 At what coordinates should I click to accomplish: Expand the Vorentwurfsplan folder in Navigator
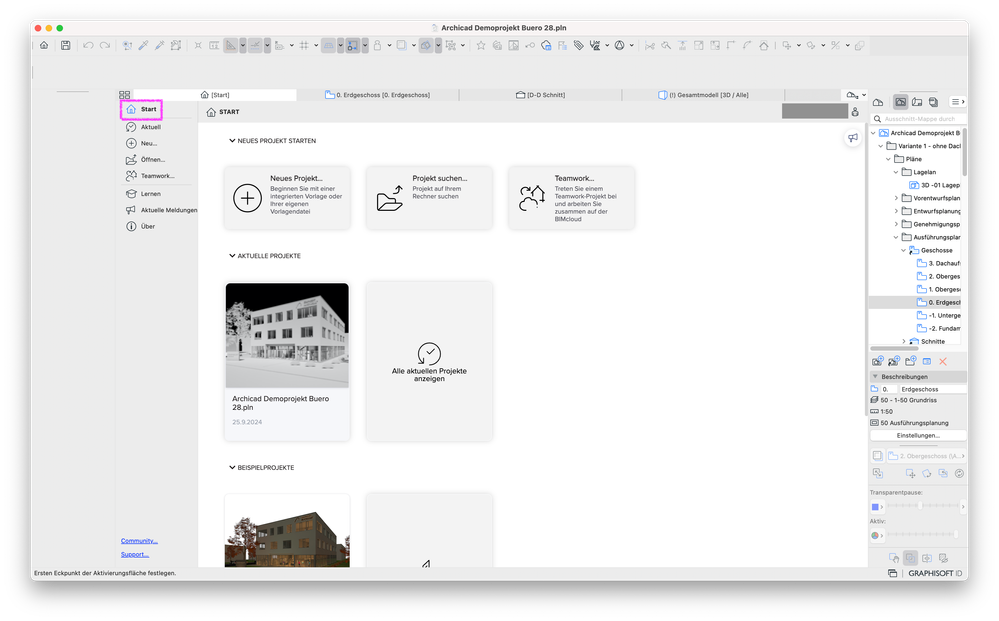pyautogui.click(x=896, y=198)
